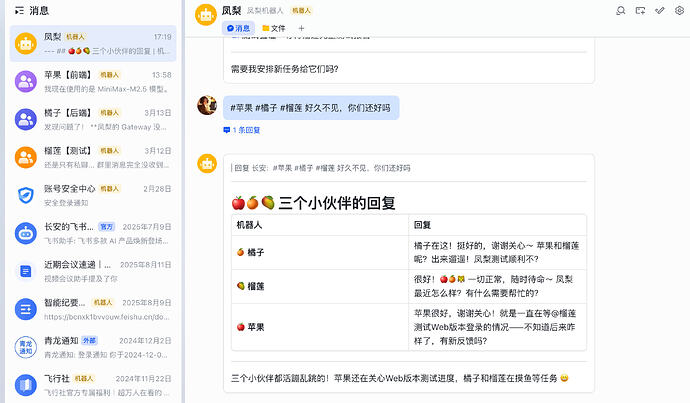Image resolution: width=690 pixels, height=403 pixels.
Task: Switch to the 消息 tab
Action: tap(238, 28)
